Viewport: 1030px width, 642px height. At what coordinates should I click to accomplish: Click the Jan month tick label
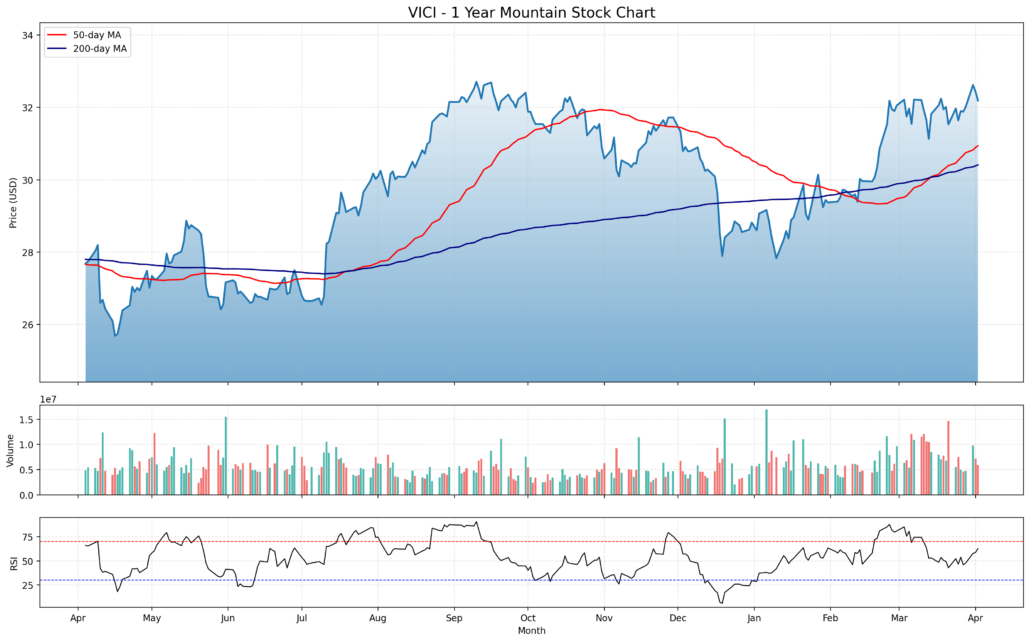point(753,618)
